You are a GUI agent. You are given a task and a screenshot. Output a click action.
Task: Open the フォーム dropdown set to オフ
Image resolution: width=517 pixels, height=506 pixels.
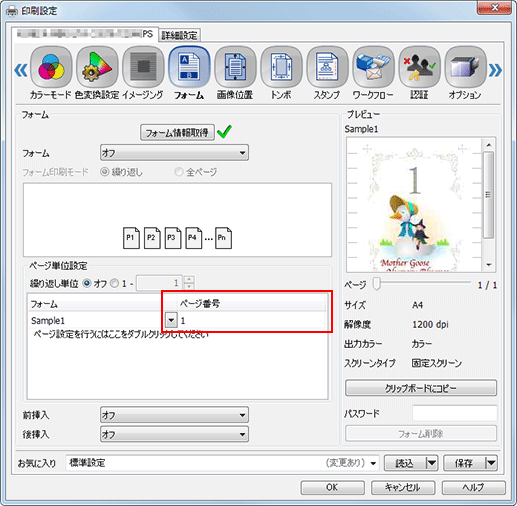click(x=174, y=153)
